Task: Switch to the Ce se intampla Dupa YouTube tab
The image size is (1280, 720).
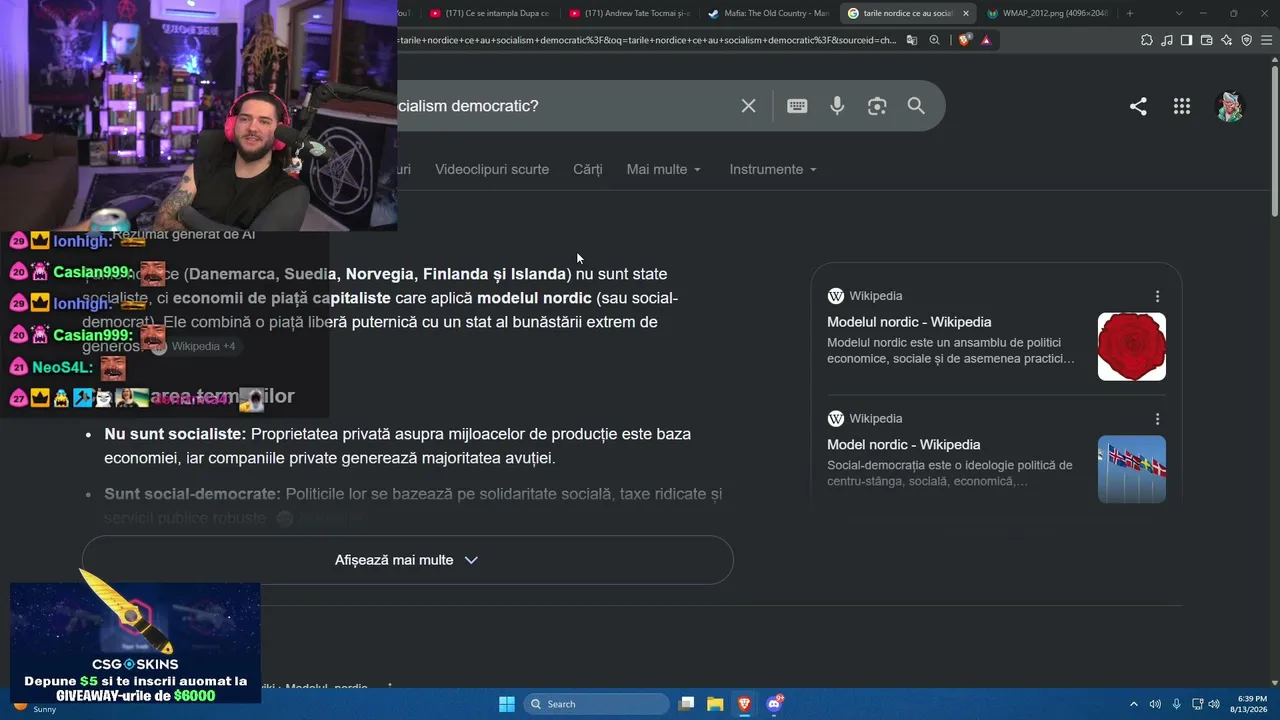Action: 489,13
